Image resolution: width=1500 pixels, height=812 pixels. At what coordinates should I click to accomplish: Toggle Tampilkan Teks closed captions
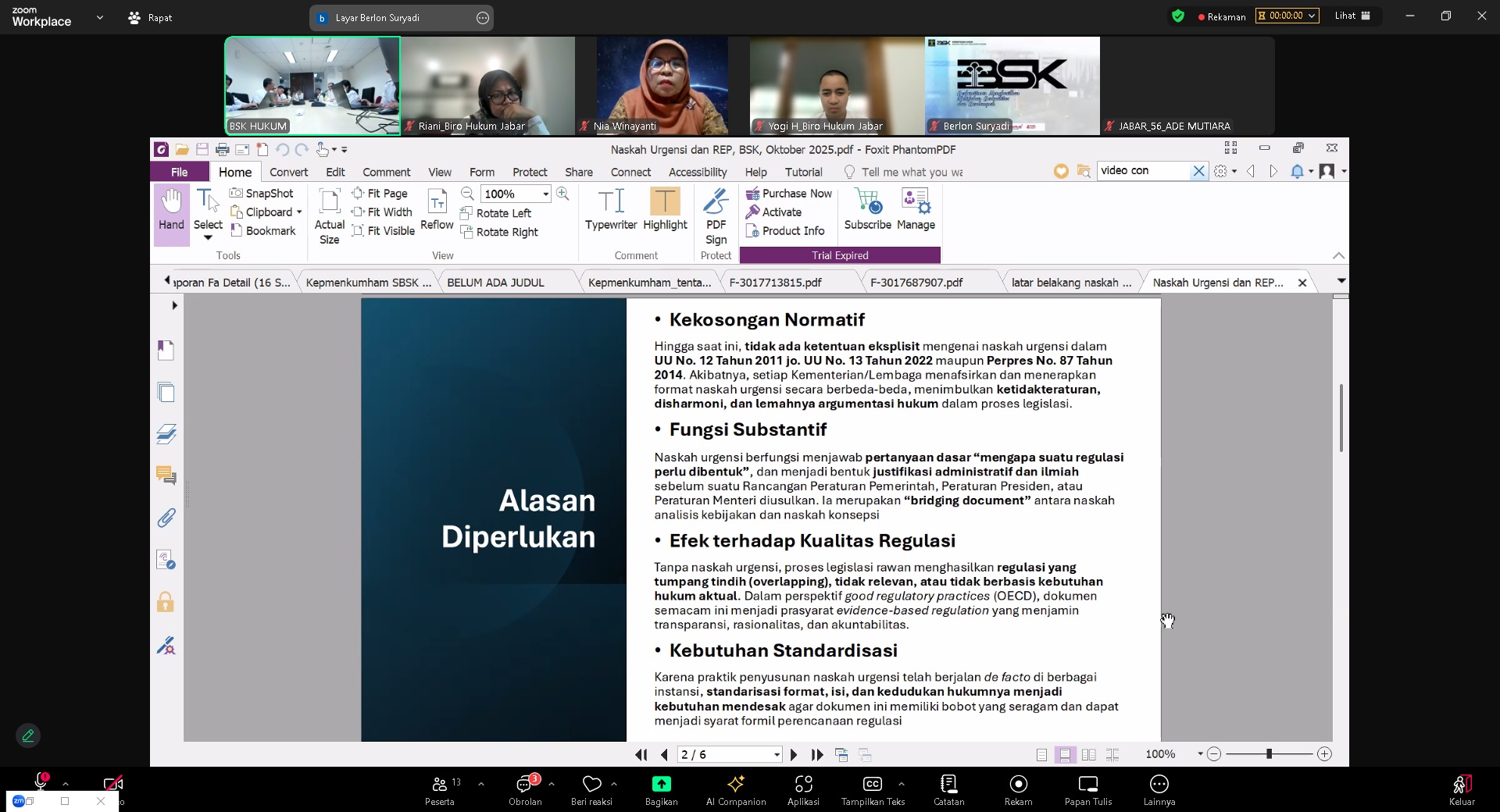pyautogui.click(x=873, y=789)
